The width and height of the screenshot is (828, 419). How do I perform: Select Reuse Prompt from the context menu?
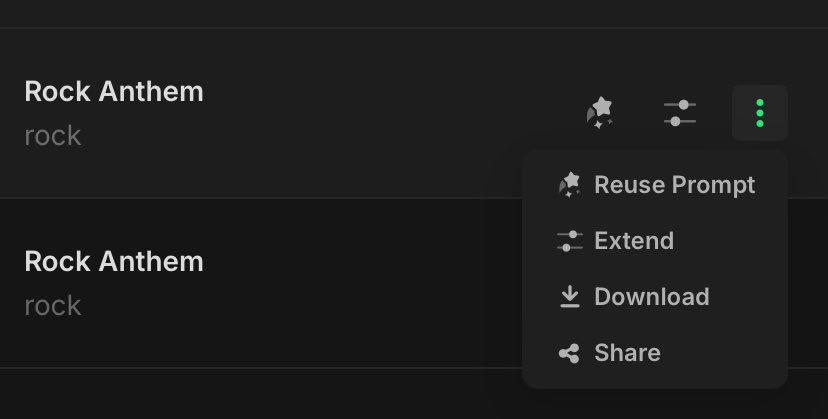pos(674,185)
